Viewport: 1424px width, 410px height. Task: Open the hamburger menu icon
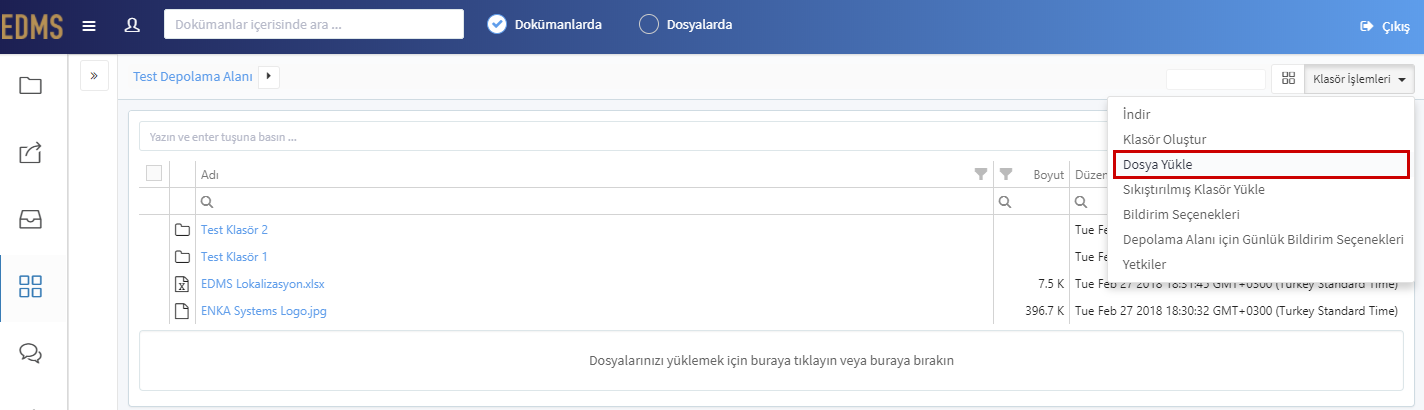89,25
